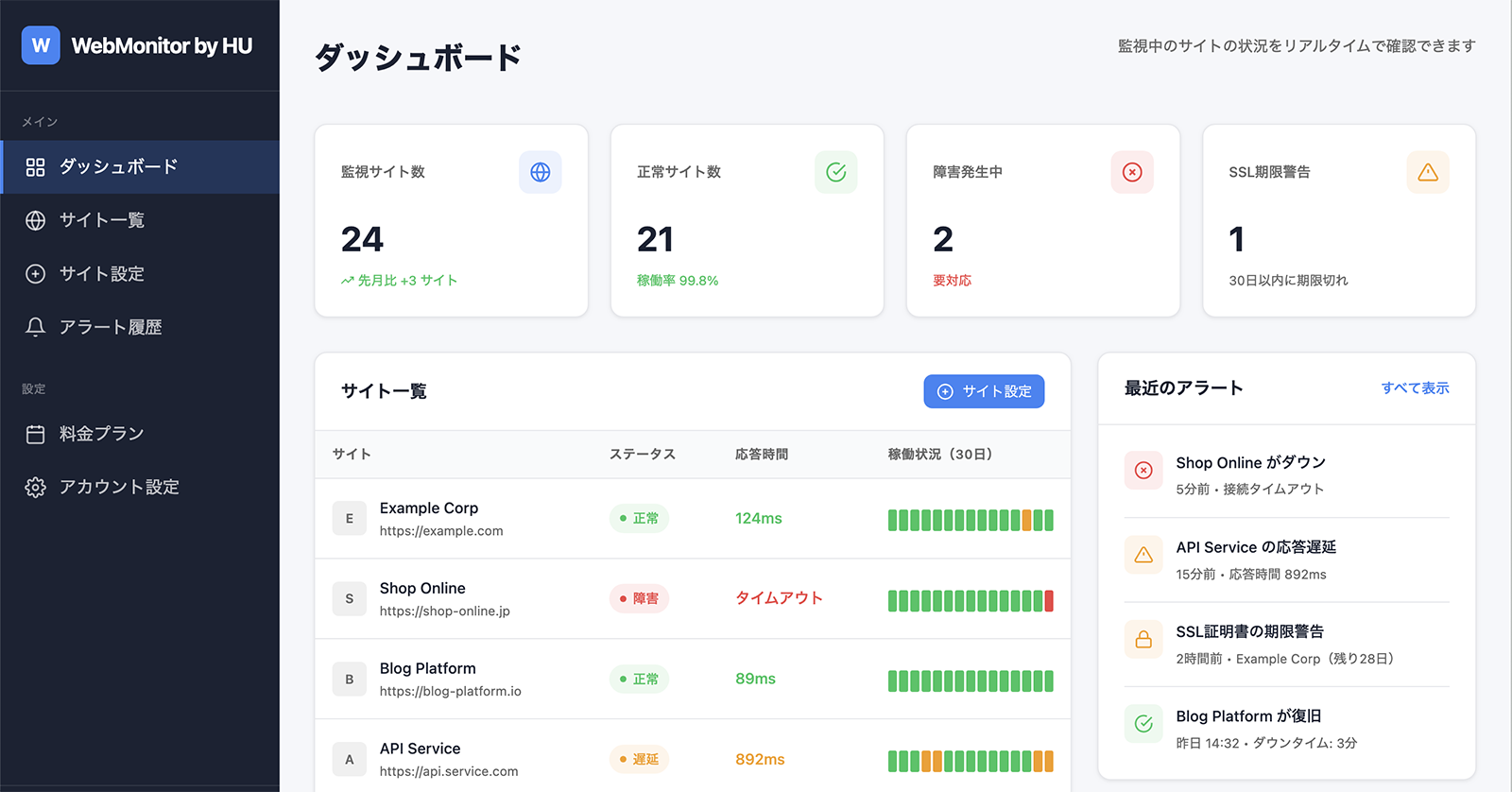Click the Example Corp site name

(429, 508)
